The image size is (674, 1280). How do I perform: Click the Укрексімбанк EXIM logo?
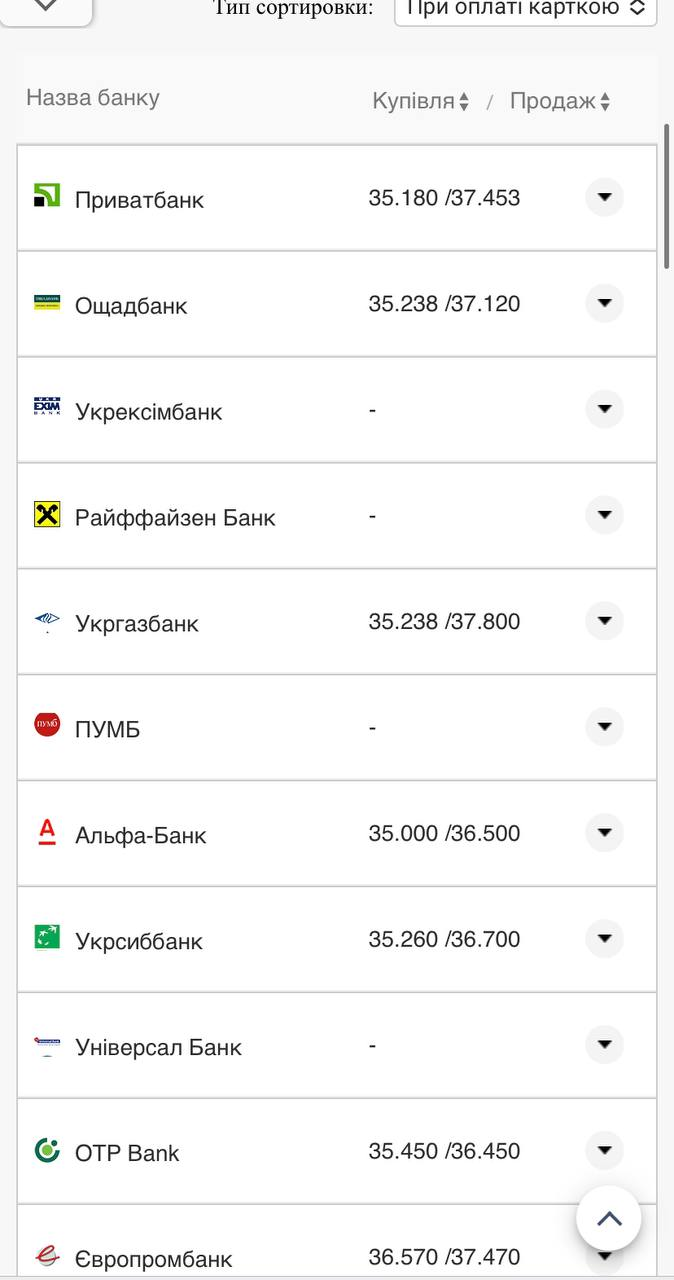click(x=47, y=408)
